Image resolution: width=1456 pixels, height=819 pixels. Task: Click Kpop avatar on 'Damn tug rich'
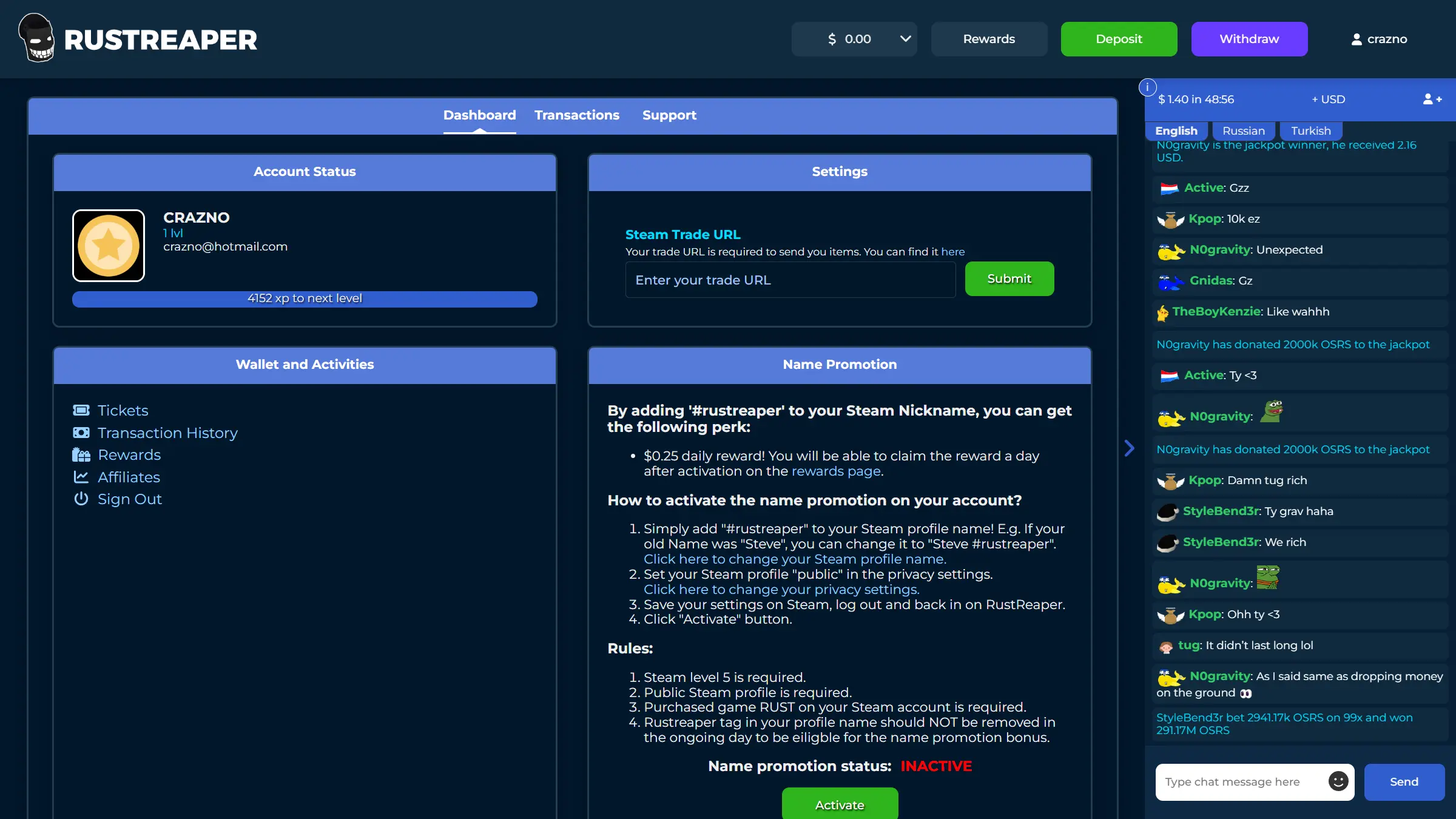point(1171,481)
